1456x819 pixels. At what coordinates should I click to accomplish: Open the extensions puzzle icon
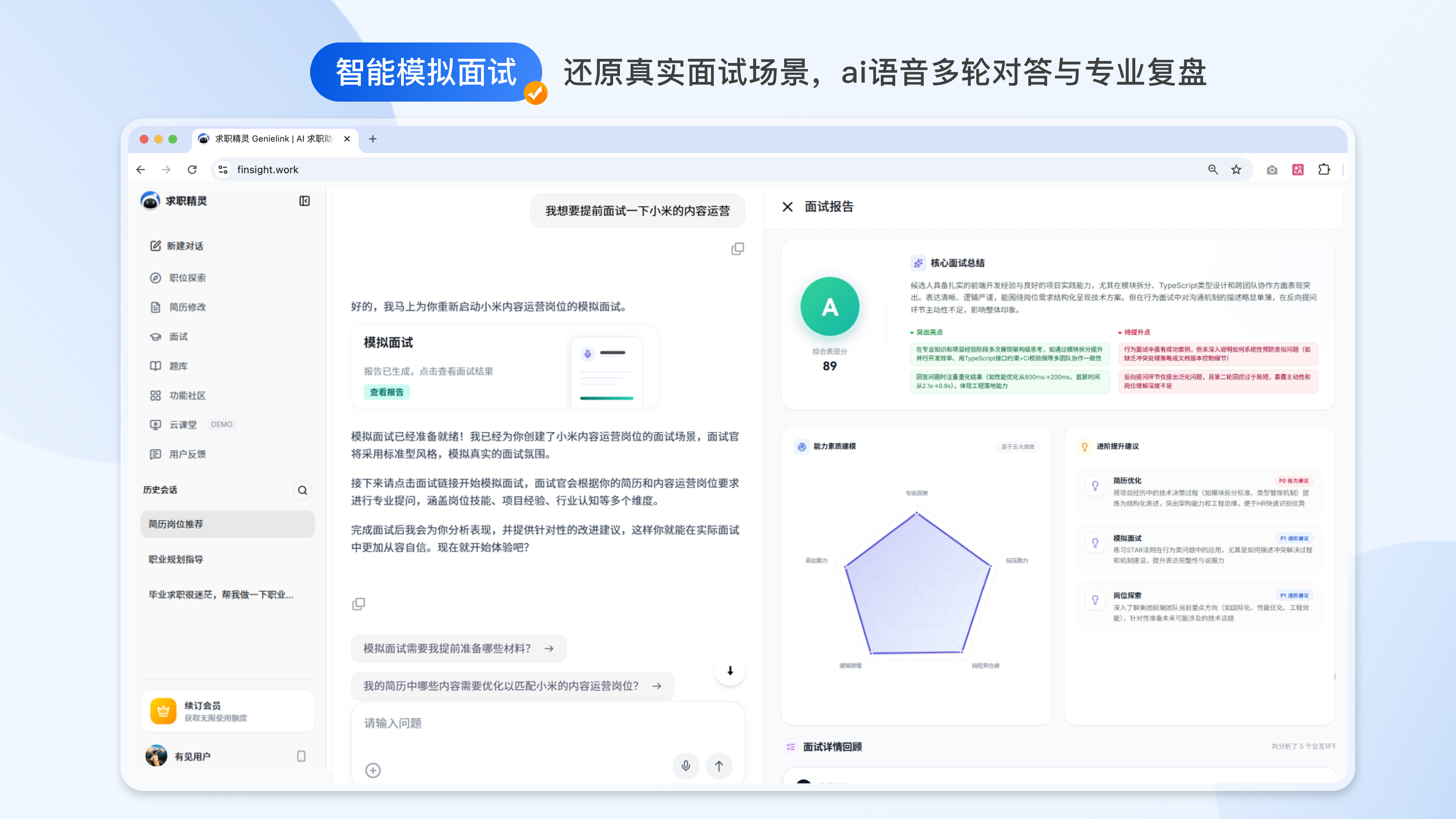(x=1324, y=169)
